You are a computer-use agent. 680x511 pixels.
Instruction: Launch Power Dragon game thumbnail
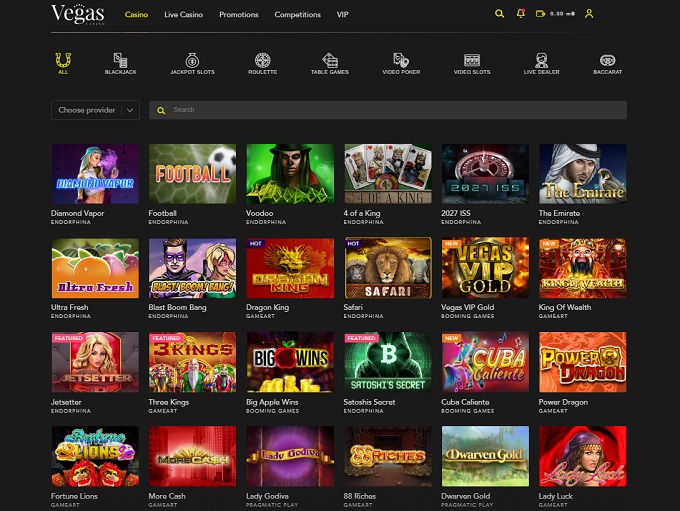(x=582, y=362)
